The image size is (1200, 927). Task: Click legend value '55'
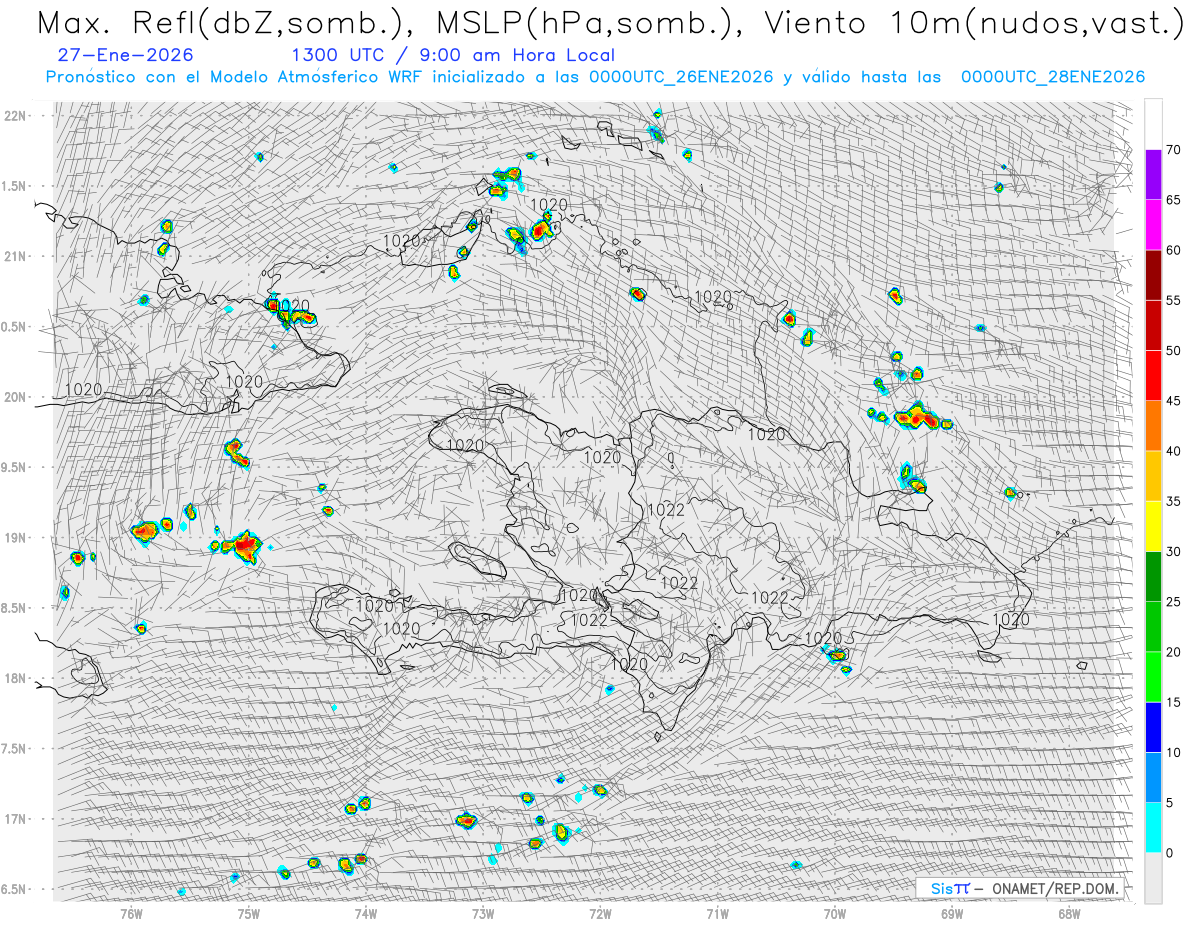click(1173, 300)
